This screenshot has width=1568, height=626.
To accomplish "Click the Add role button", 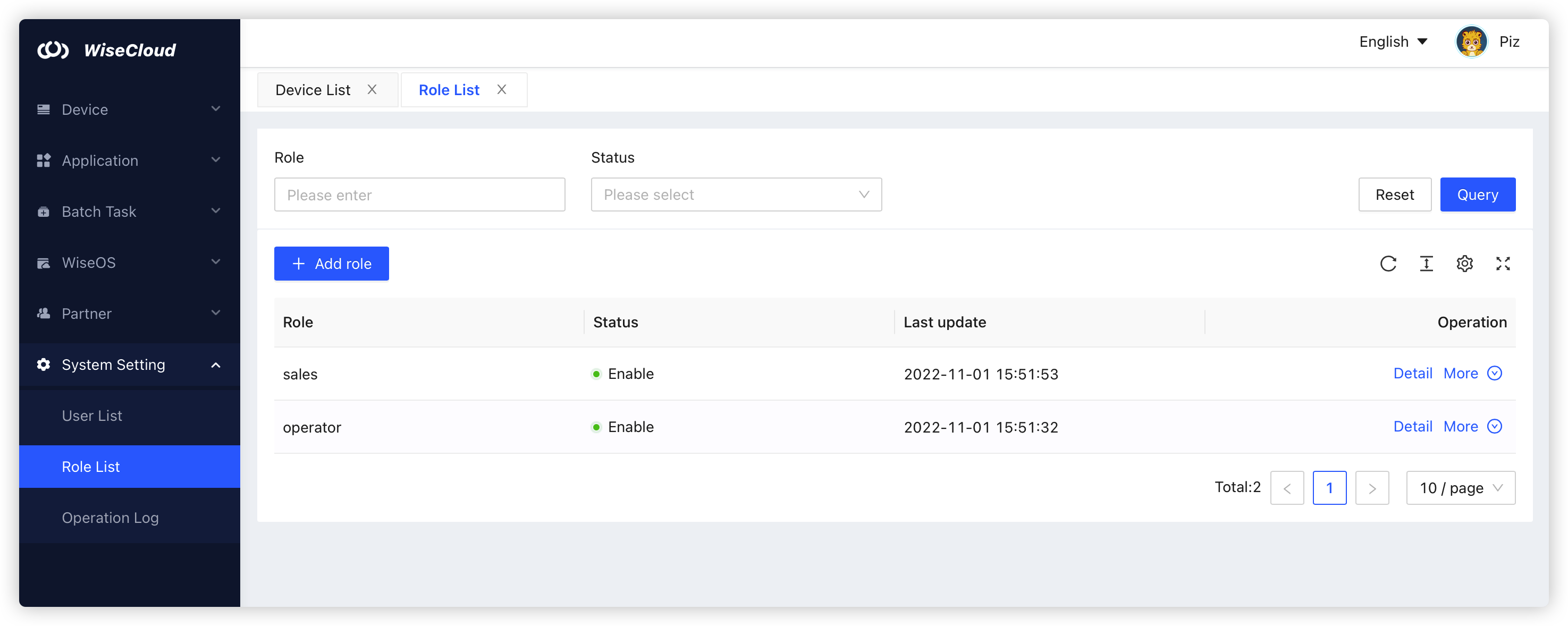I will [x=331, y=264].
